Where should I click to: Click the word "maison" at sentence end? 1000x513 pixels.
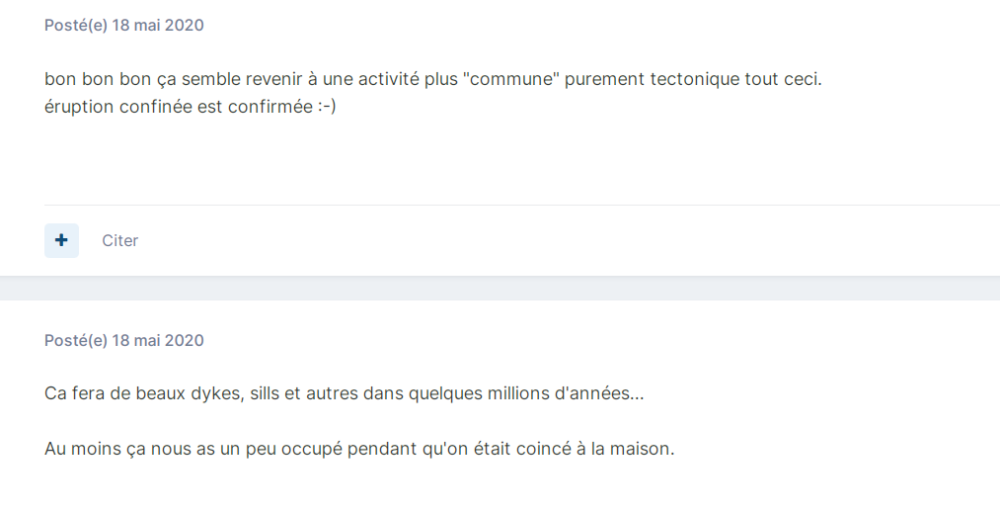[647, 449]
